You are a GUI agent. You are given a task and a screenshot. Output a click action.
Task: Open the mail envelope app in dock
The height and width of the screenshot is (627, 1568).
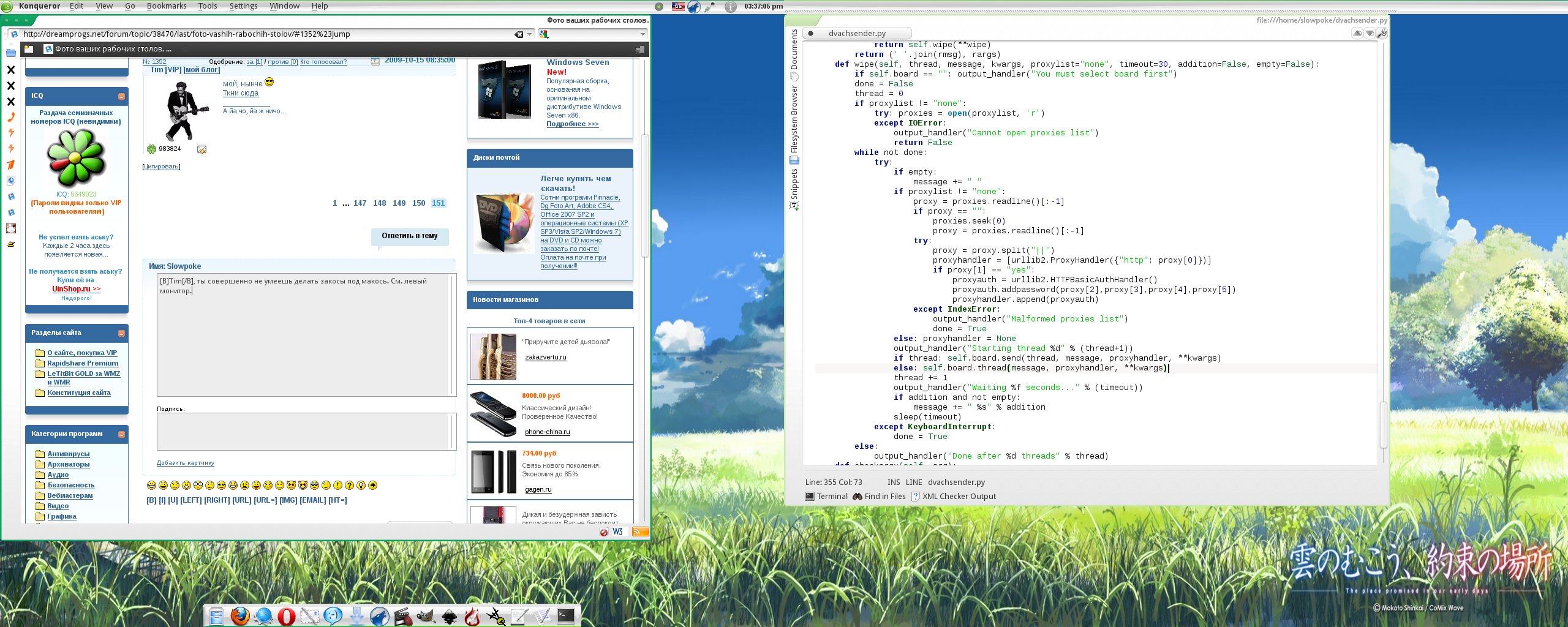[309, 615]
